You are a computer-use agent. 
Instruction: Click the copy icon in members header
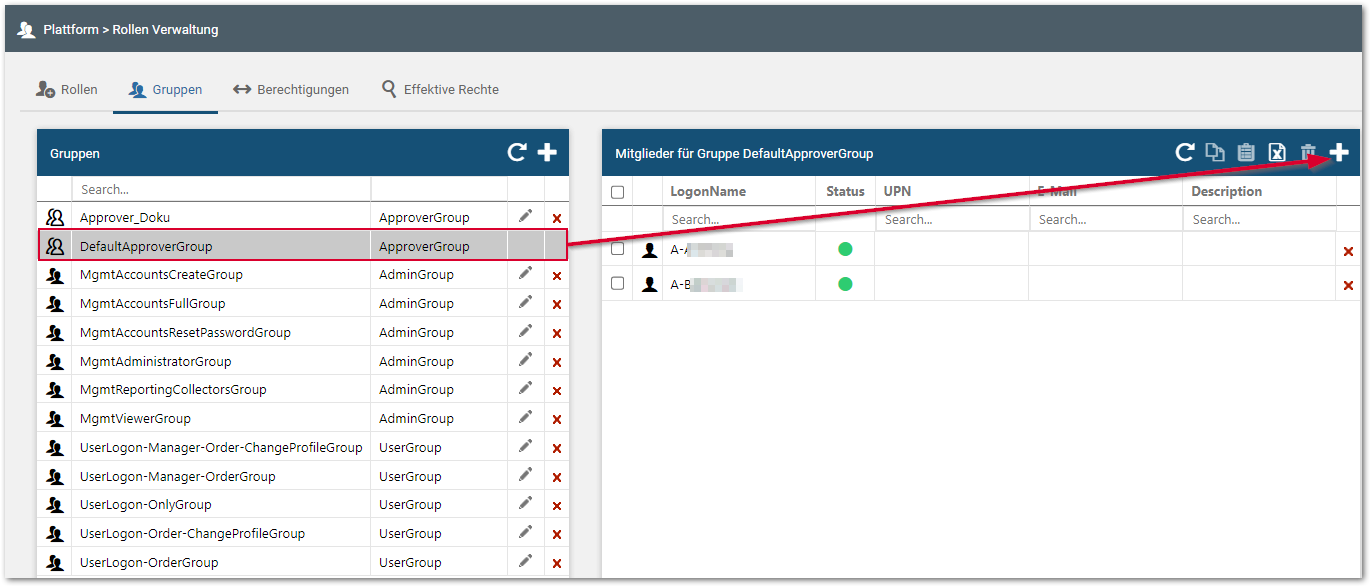pyautogui.click(x=1215, y=153)
